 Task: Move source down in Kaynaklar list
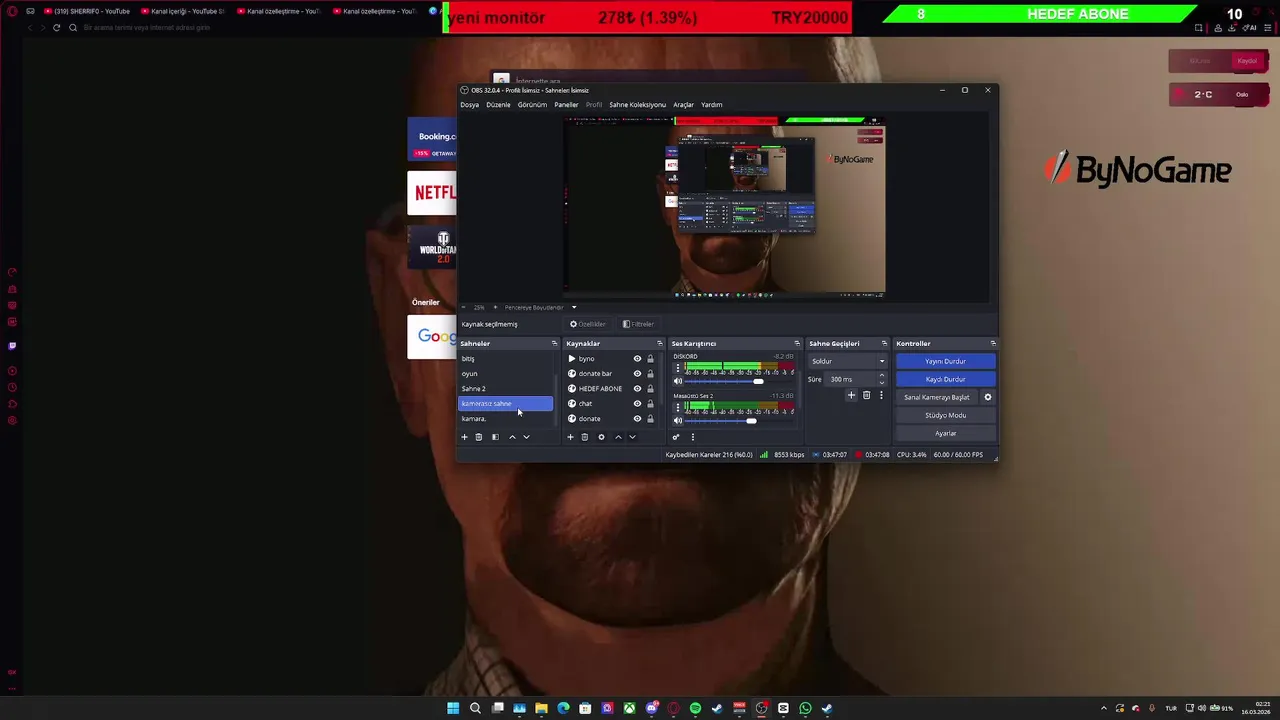coord(632,437)
